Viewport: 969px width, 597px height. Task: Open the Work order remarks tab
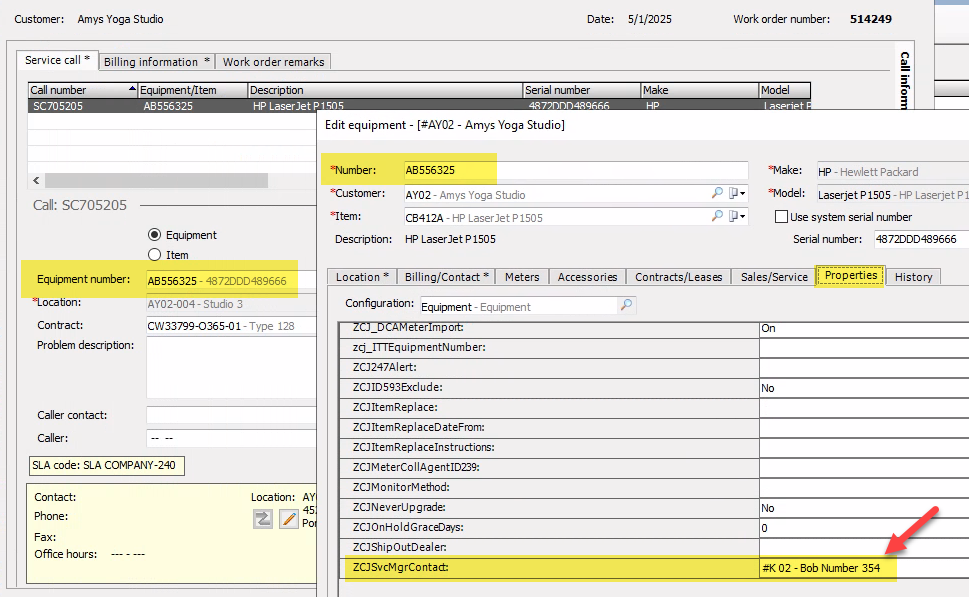273,62
